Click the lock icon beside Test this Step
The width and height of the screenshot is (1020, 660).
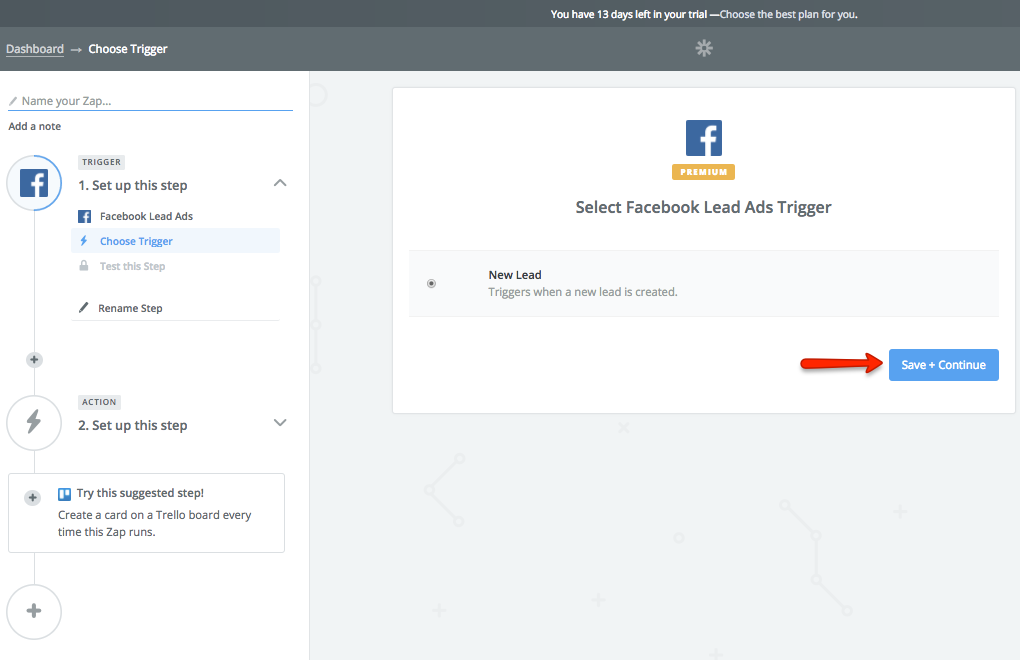pyautogui.click(x=84, y=266)
